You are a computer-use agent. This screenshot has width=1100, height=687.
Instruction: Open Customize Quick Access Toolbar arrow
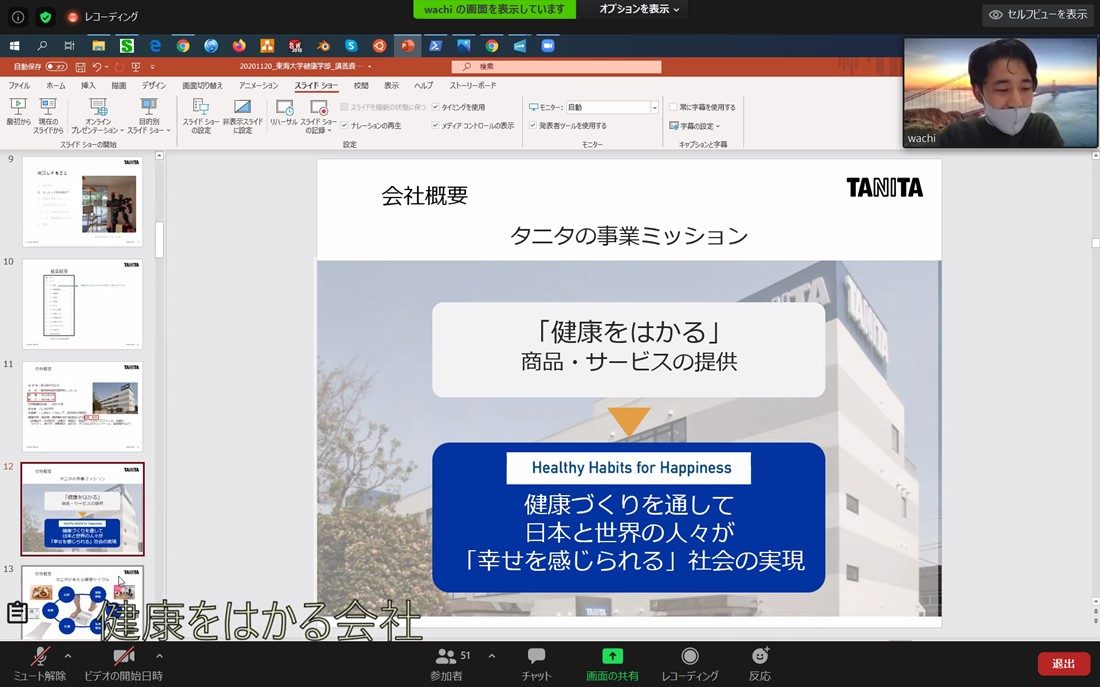point(152,67)
